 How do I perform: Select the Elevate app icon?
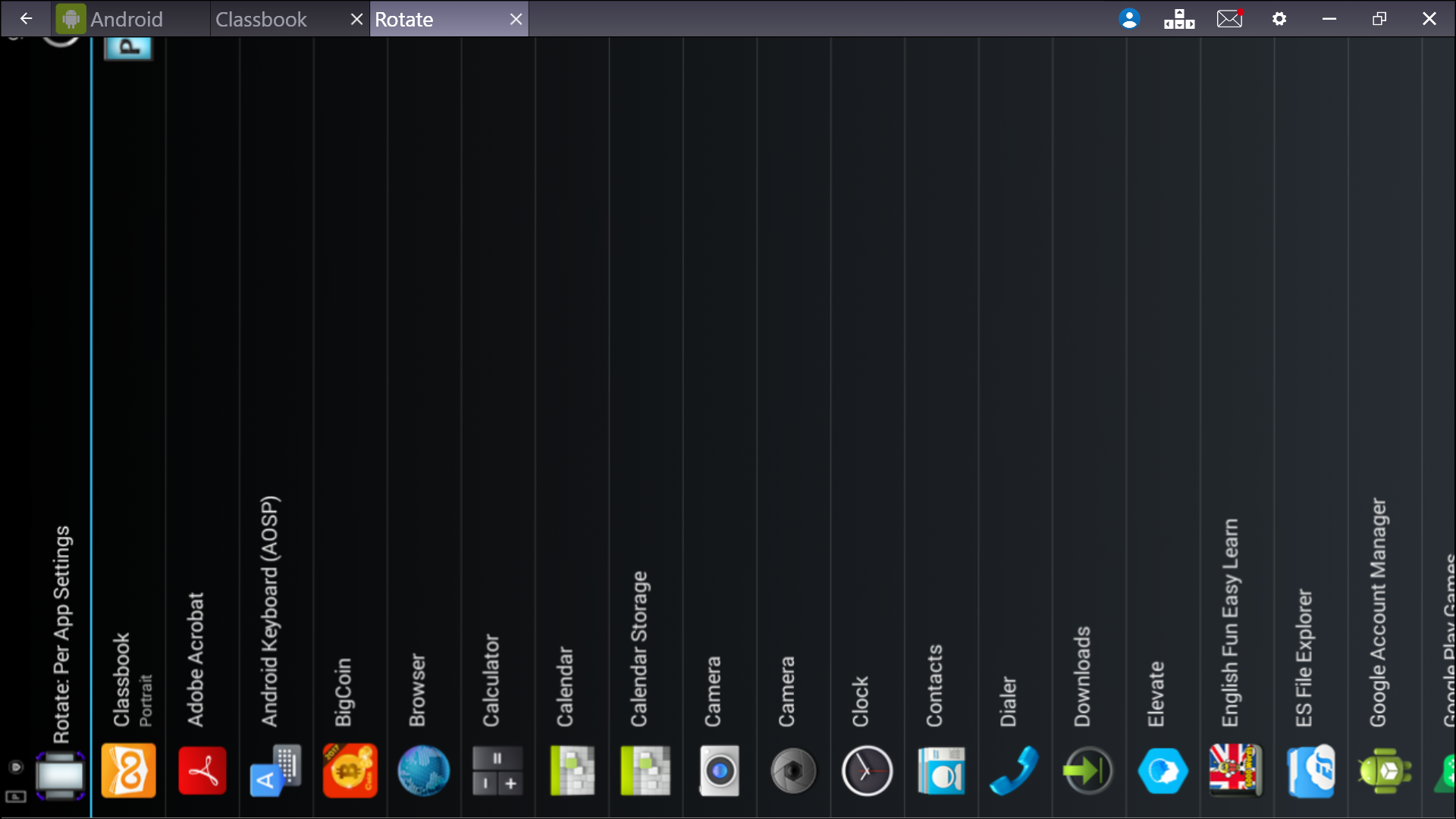click(x=1163, y=770)
